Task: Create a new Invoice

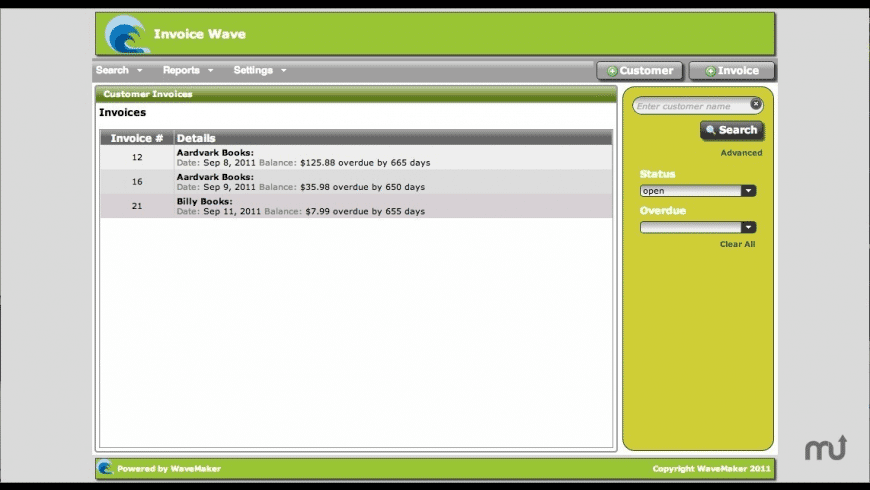Action: tap(731, 71)
